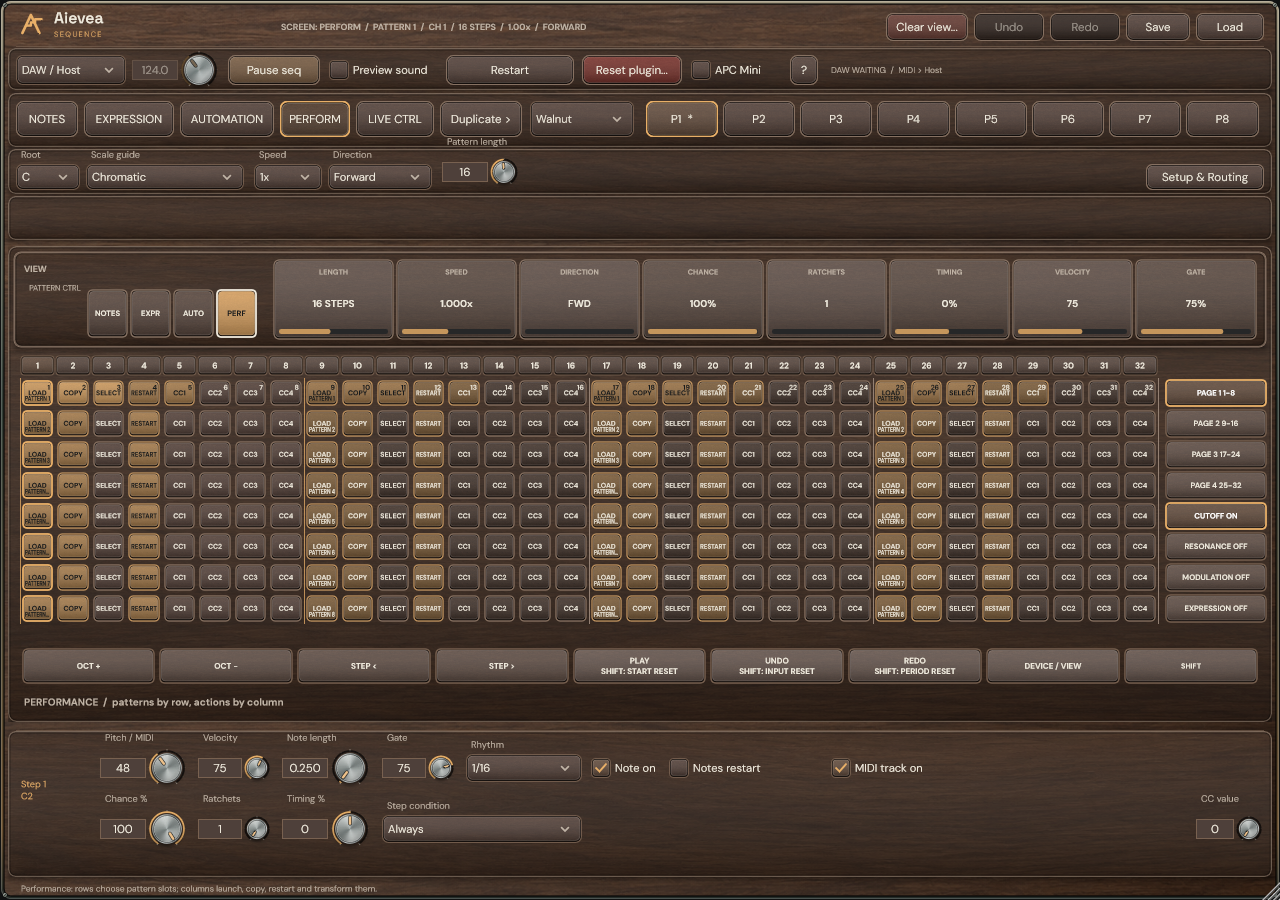
Task: Enable the Preview sound checkbox
Action: (339, 70)
